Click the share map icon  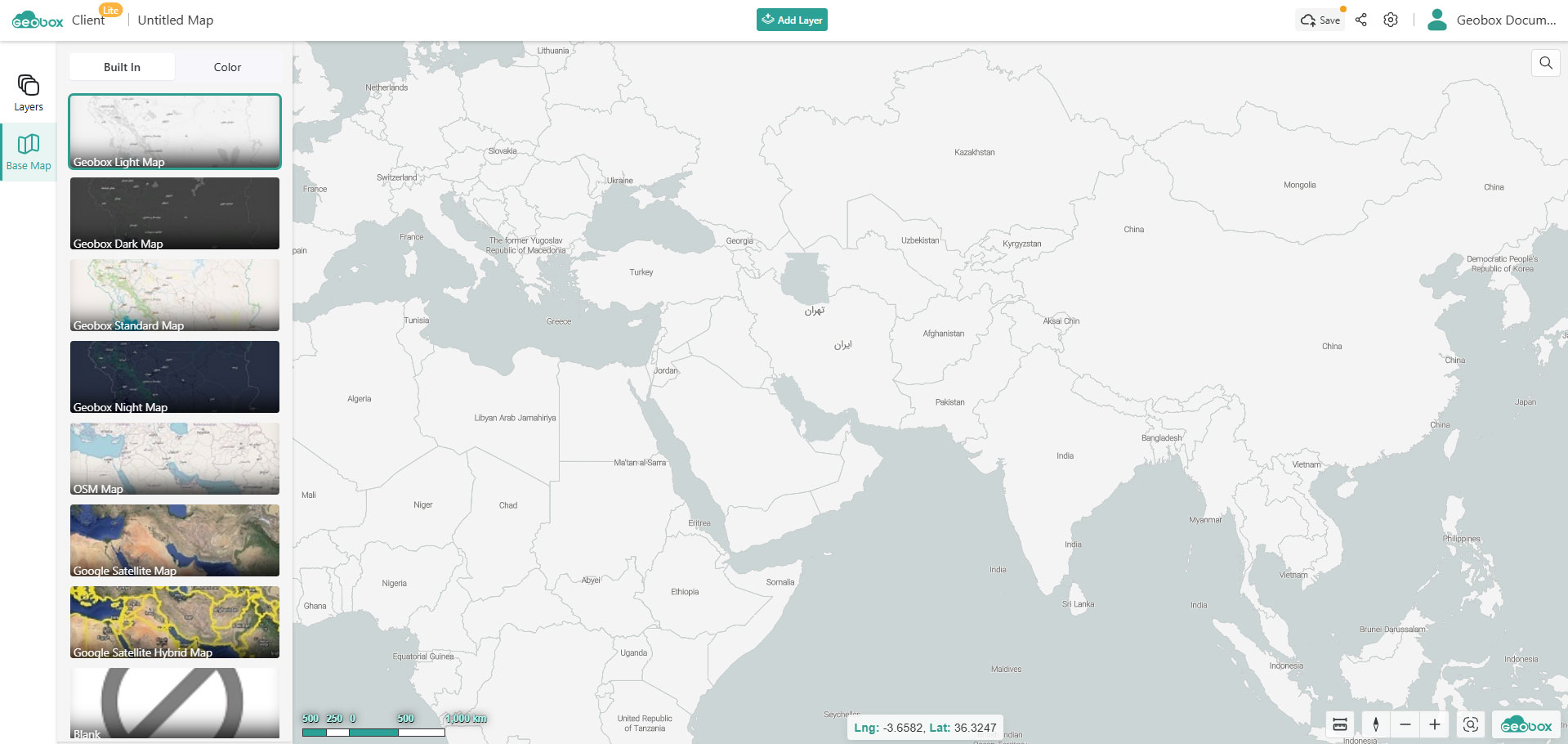pyautogui.click(x=1360, y=20)
